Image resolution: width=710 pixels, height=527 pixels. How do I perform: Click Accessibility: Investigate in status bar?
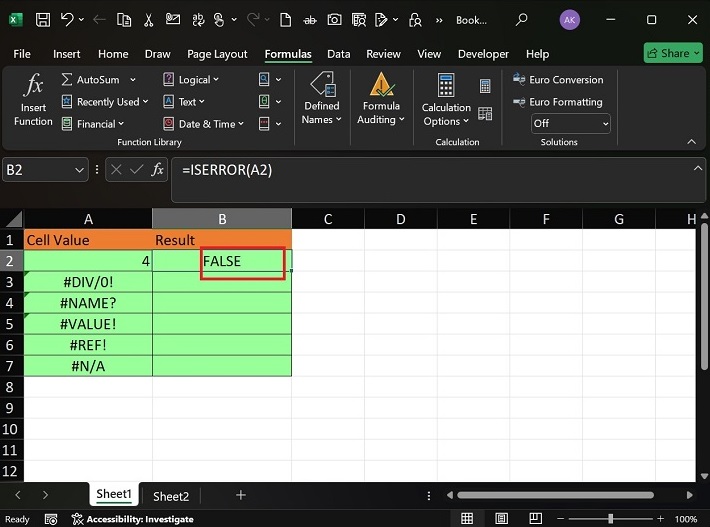click(132, 519)
